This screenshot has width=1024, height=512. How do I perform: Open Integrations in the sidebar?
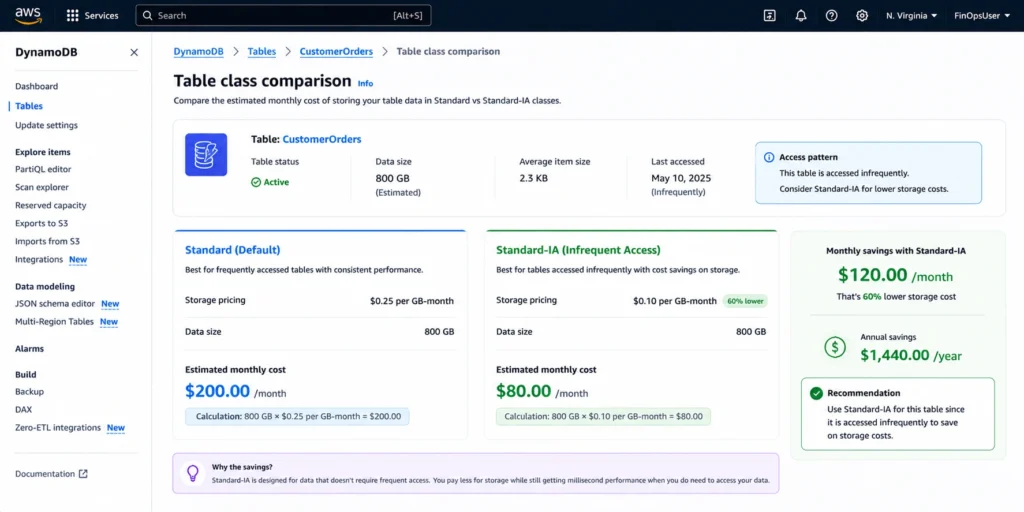39,259
